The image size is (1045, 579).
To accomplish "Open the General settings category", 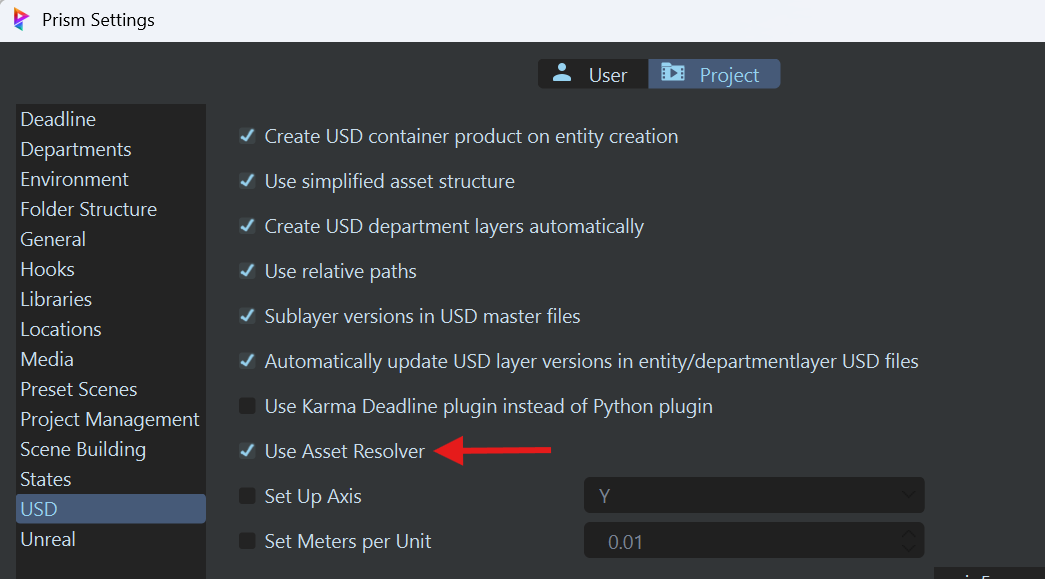I will pyautogui.click(x=111, y=239).
